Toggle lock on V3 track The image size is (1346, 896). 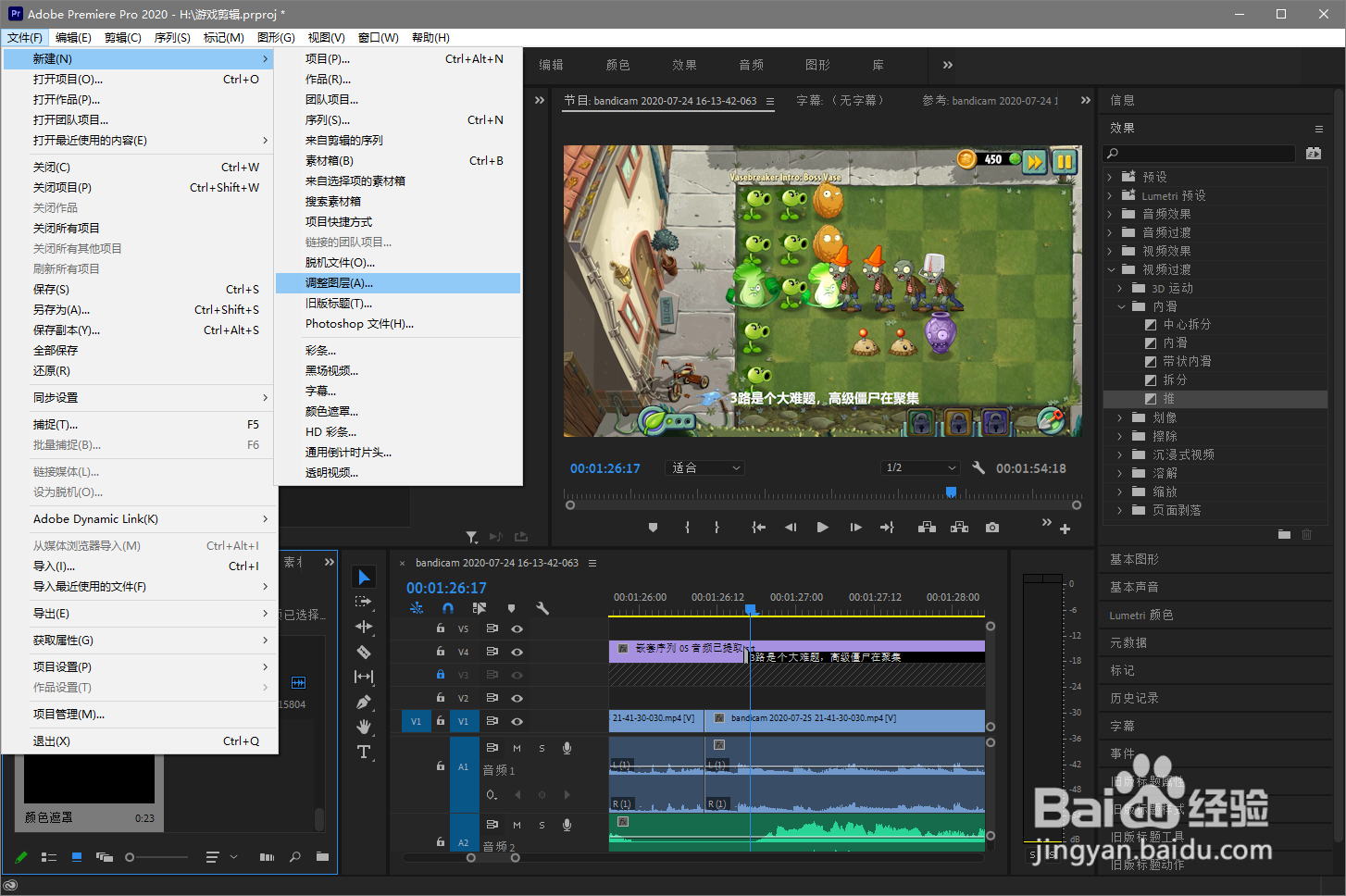pyautogui.click(x=441, y=675)
